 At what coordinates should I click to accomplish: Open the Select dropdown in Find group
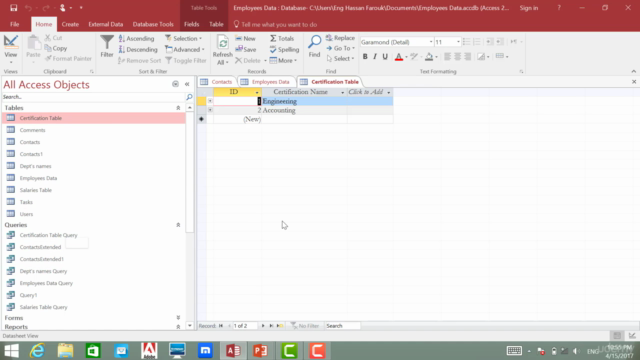point(340,58)
